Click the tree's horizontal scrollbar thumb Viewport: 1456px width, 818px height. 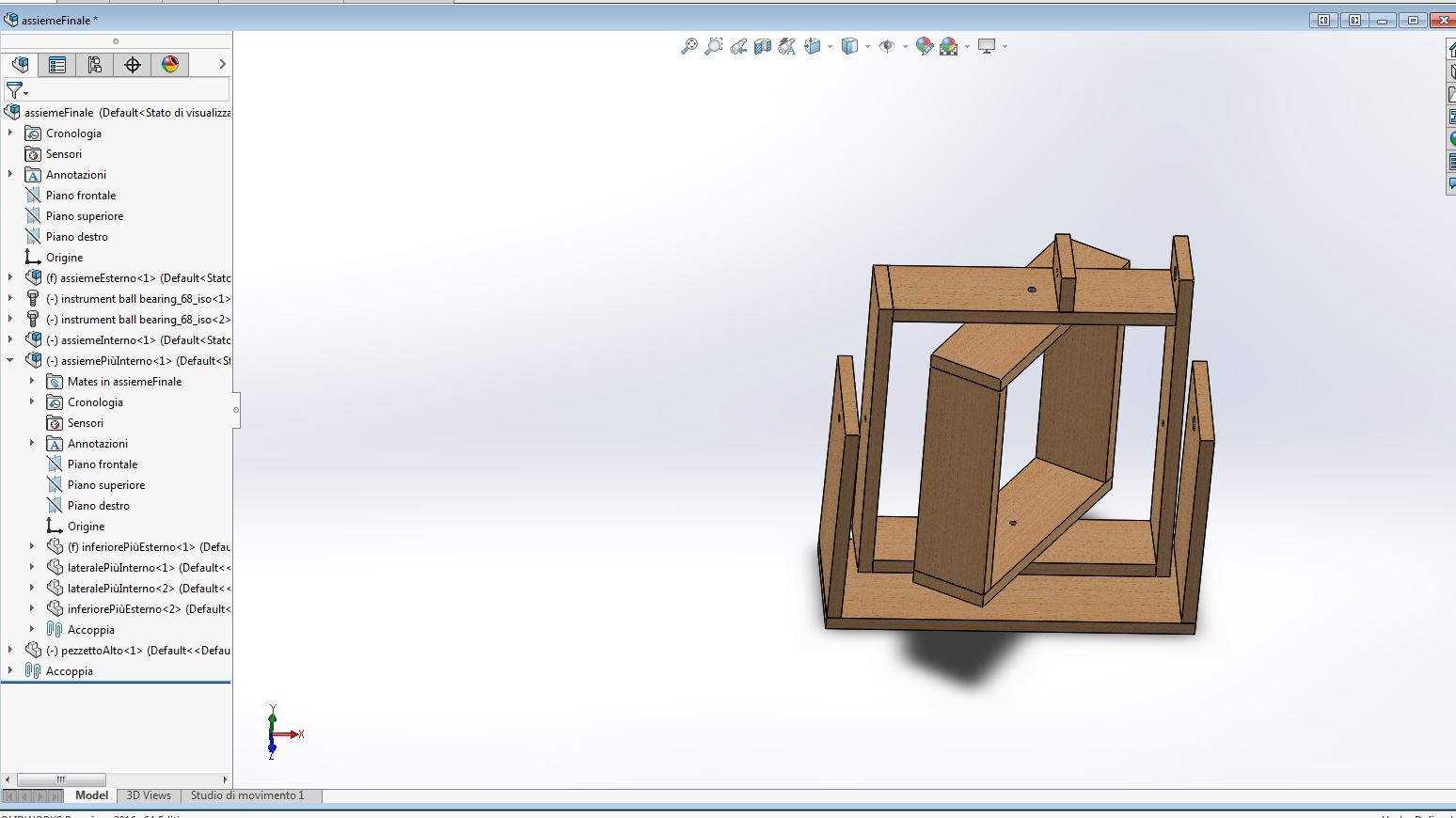[61, 779]
